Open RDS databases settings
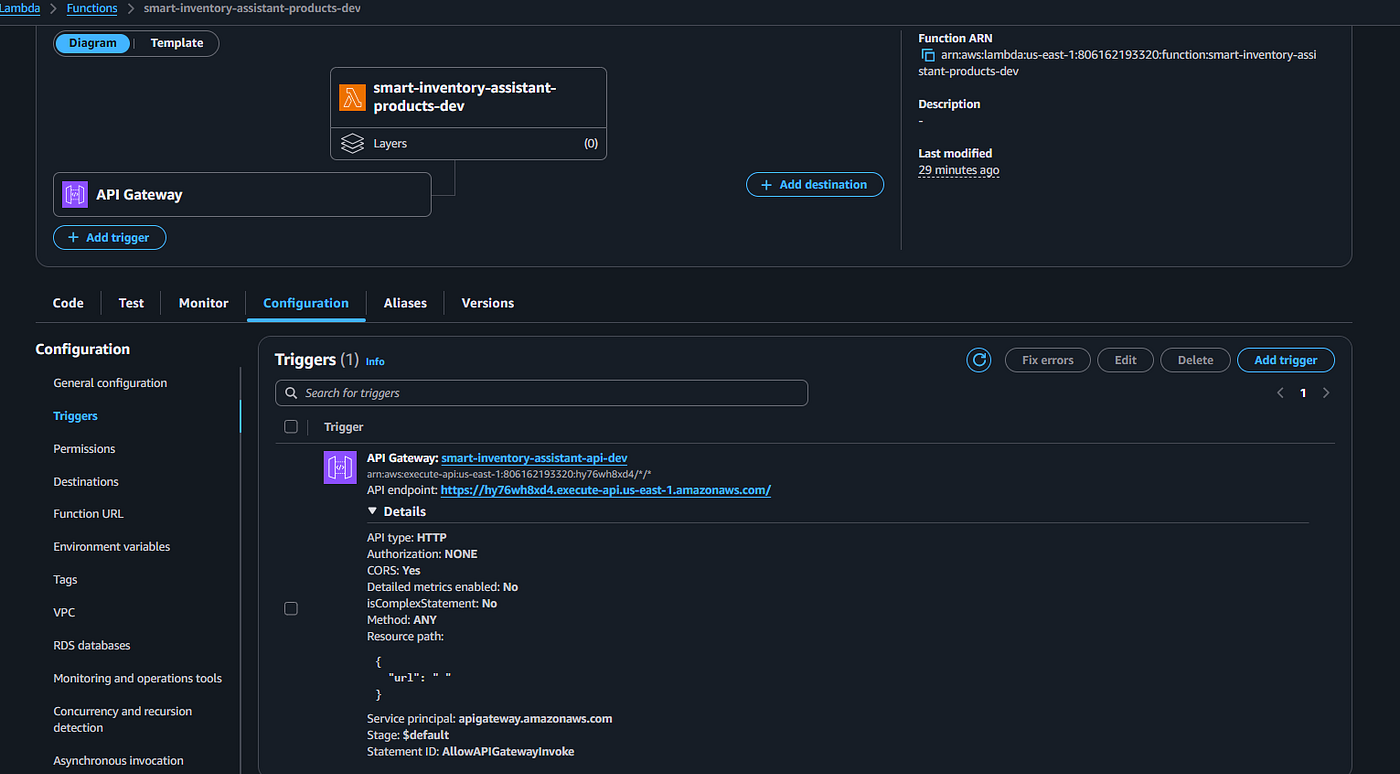This screenshot has height=774, width=1400. click(92, 646)
